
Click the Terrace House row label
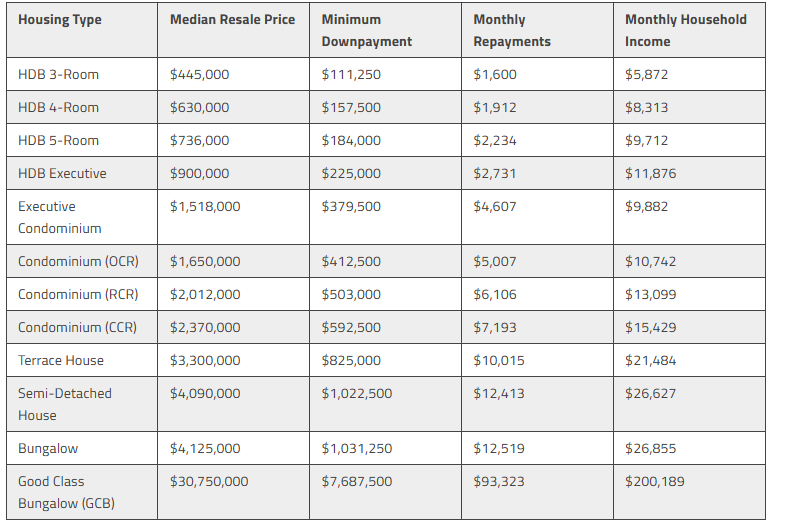coord(61,361)
